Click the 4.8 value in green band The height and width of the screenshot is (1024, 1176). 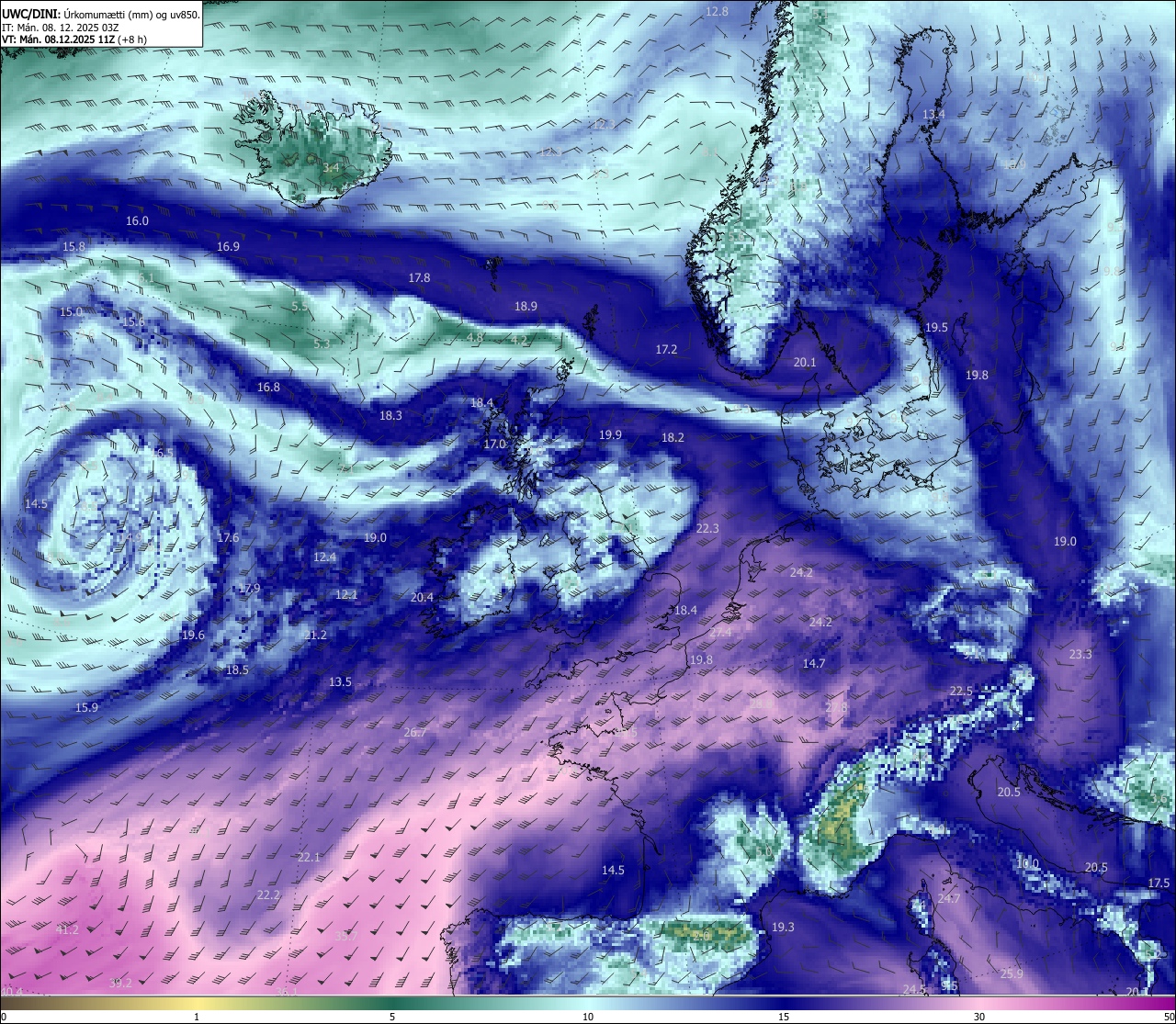(475, 337)
